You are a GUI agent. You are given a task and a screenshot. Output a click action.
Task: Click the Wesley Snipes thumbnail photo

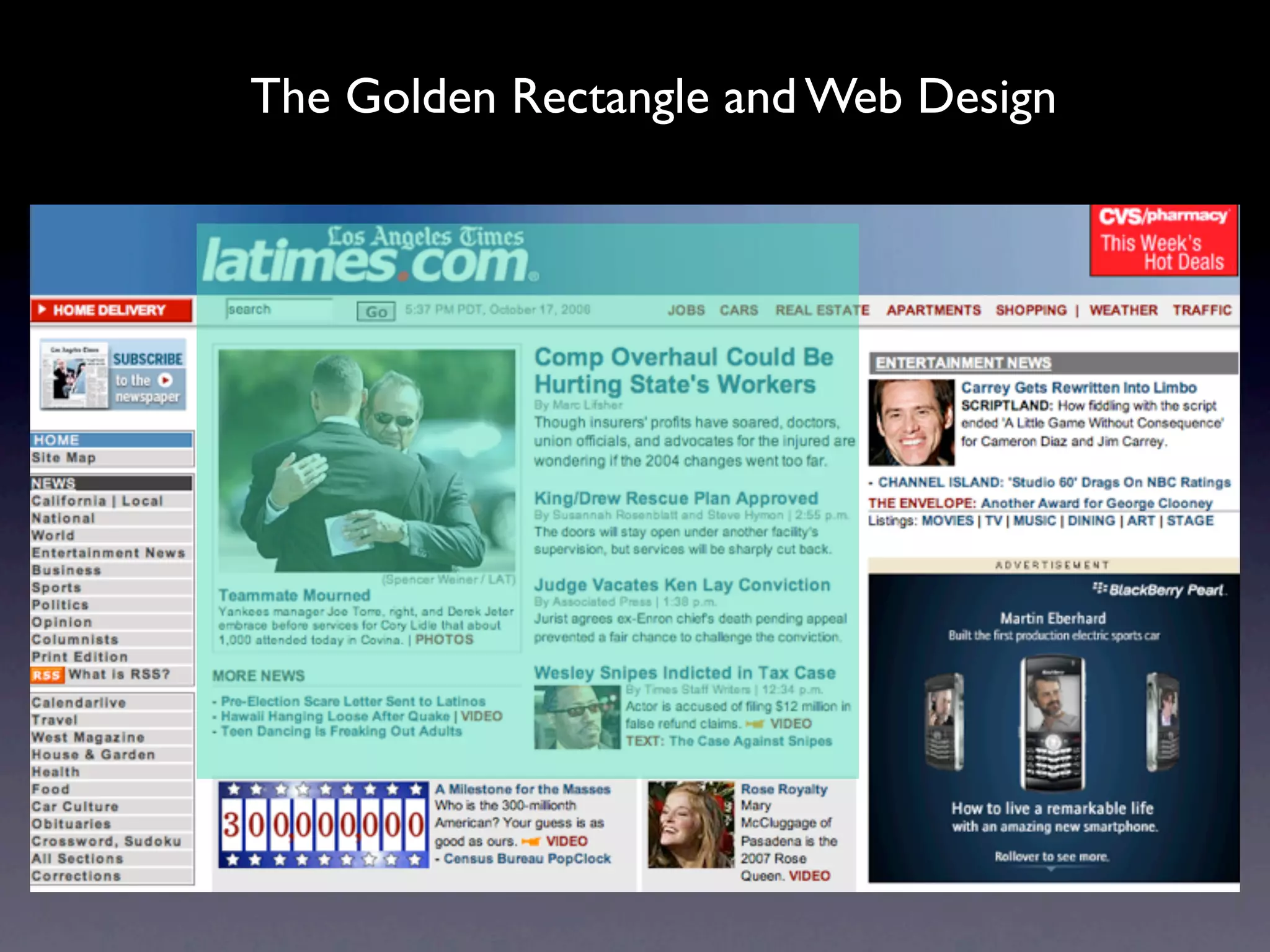[x=577, y=717]
